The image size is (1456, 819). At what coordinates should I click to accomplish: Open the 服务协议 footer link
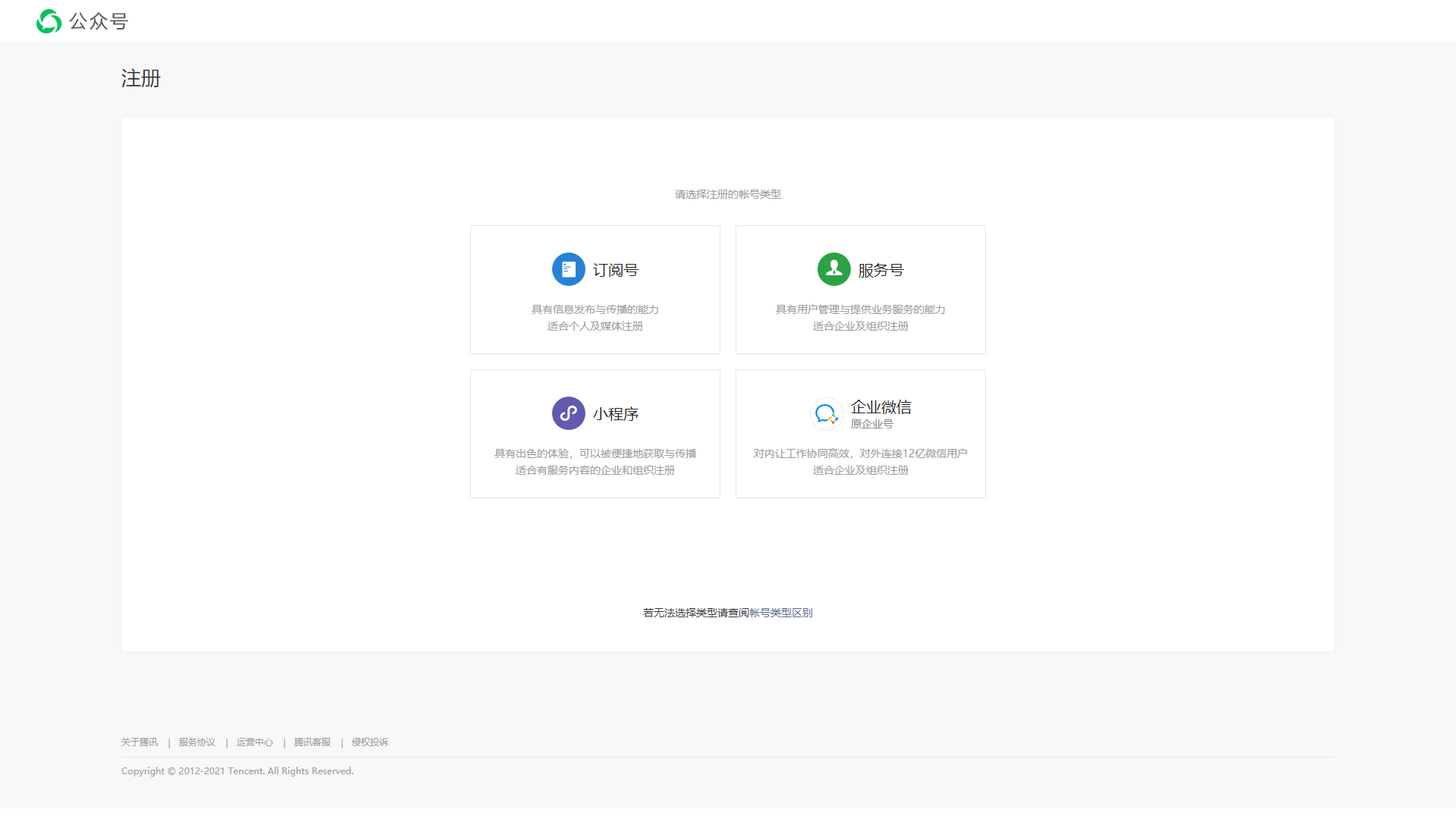[197, 742]
